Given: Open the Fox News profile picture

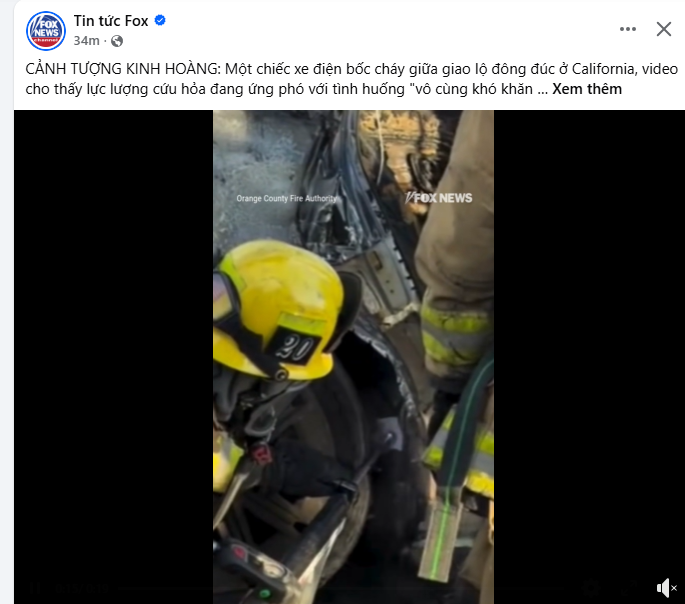Looking at the screenshot, I should (x=46, y=31).
